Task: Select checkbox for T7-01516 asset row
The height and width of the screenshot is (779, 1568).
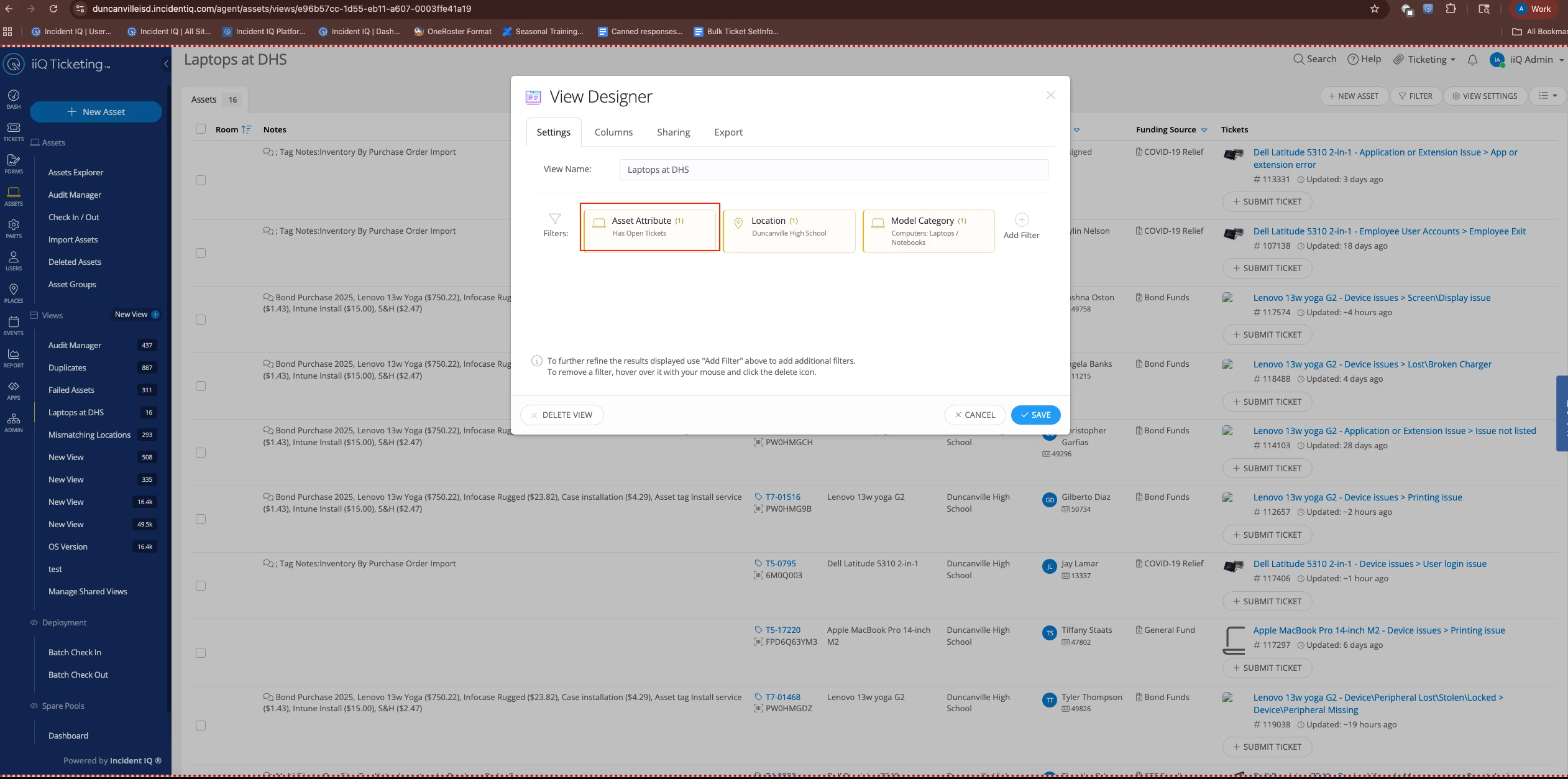Action: [x=200, y=519]
